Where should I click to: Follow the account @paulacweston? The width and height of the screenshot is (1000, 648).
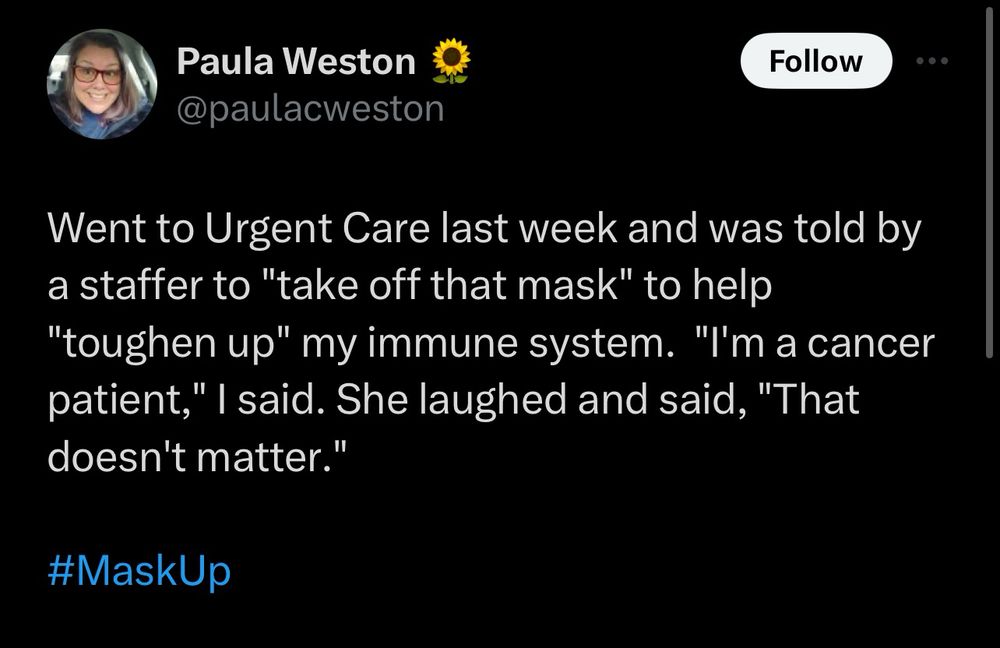[816, 60]
